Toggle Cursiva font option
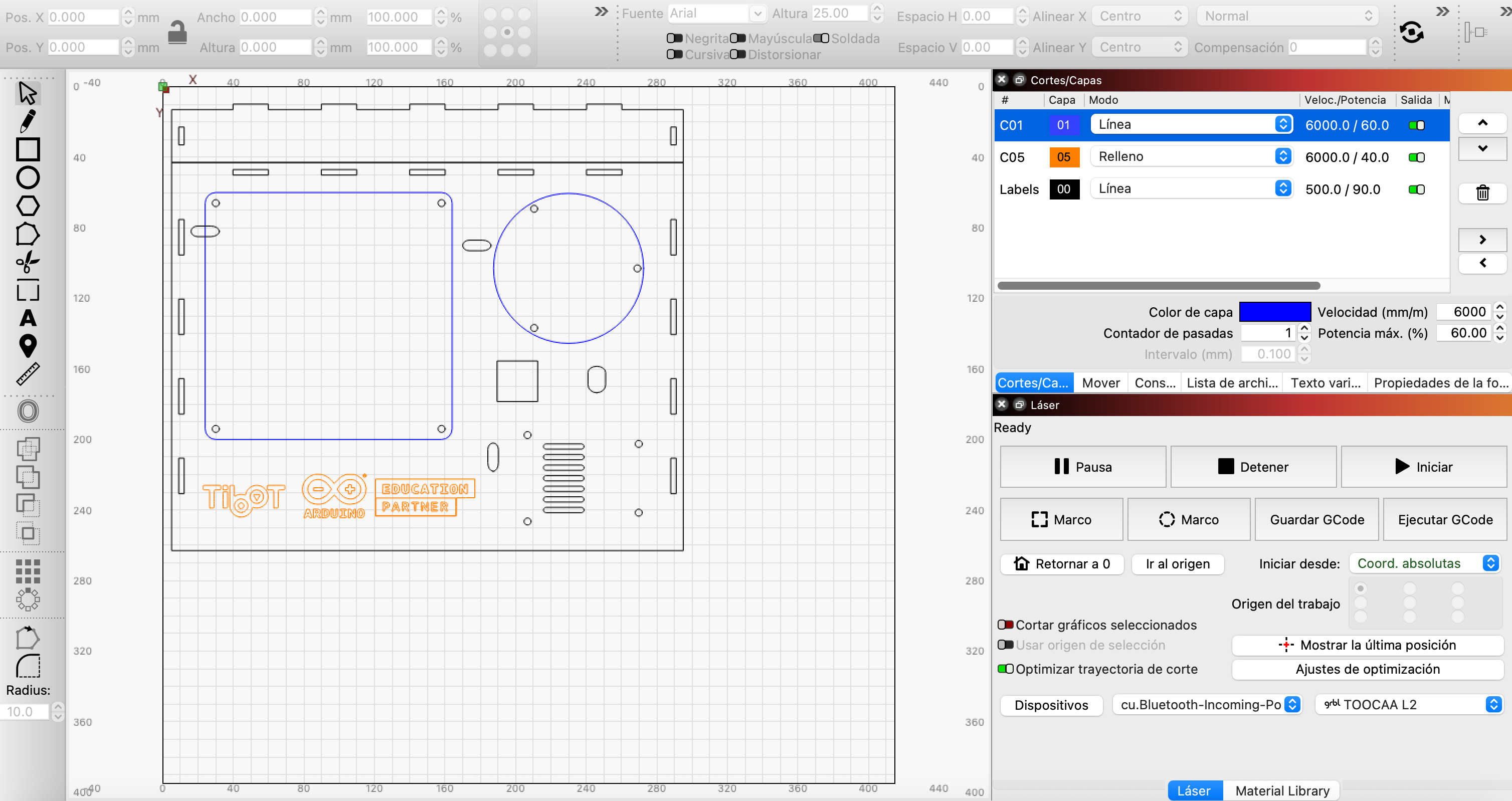Screen dimensions: 1512x801 (x=674, y=55)
